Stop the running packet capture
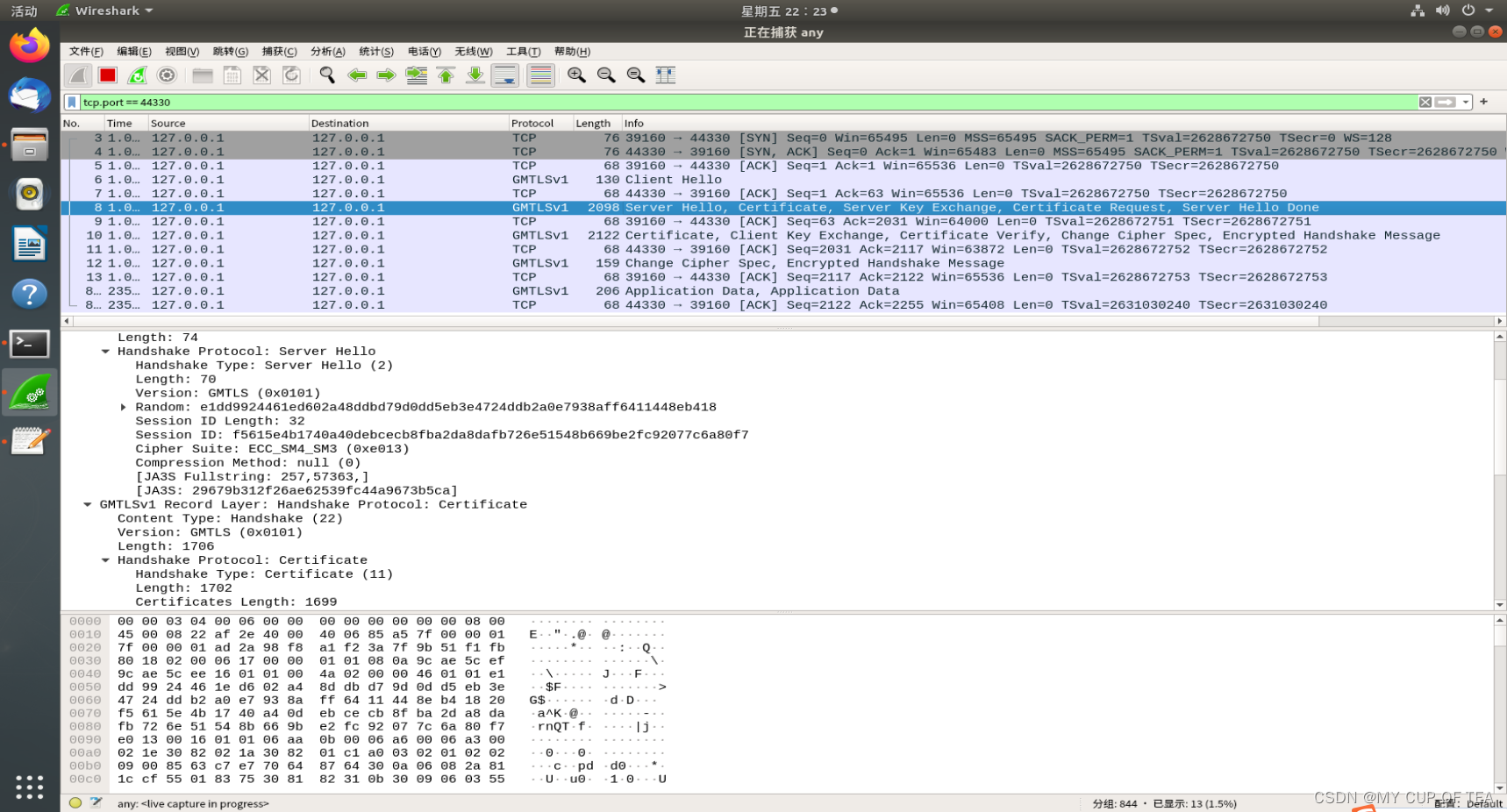Screen dimensions: 1507x812 (x=108, y=75)
